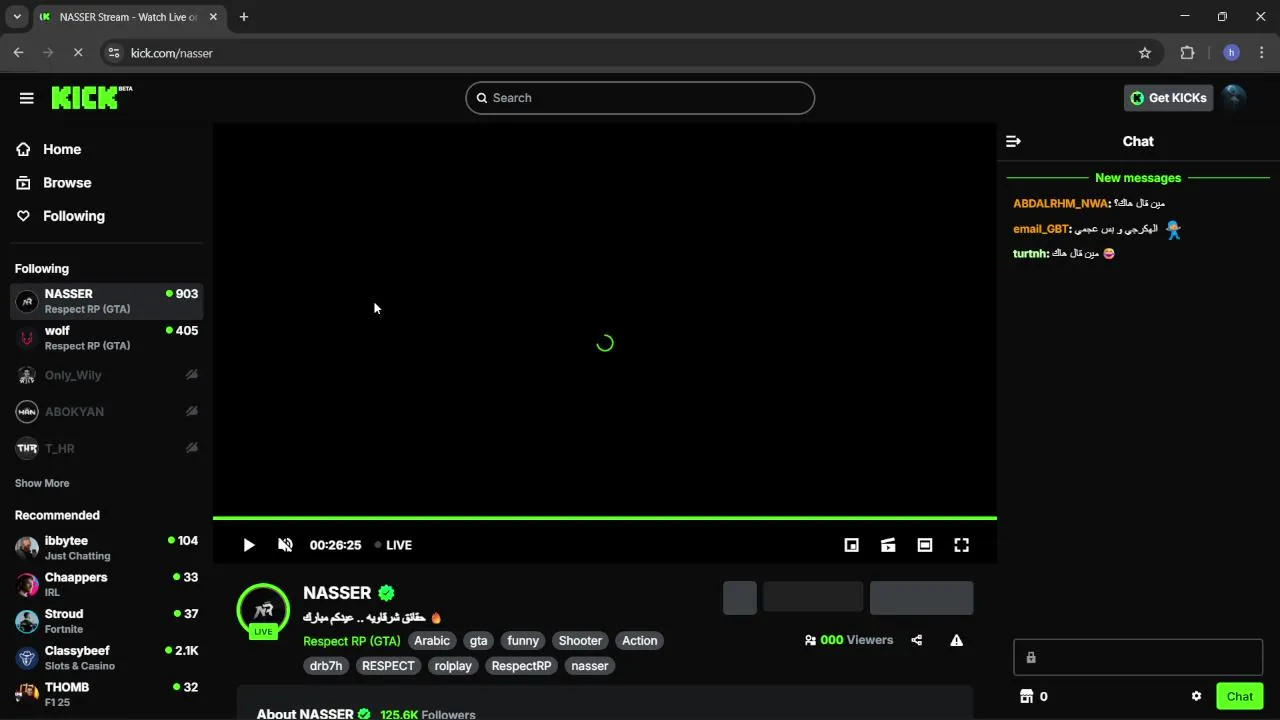Open the user profile avatar
This screenshot has height=720, width=1280.
coord(1234,97)
